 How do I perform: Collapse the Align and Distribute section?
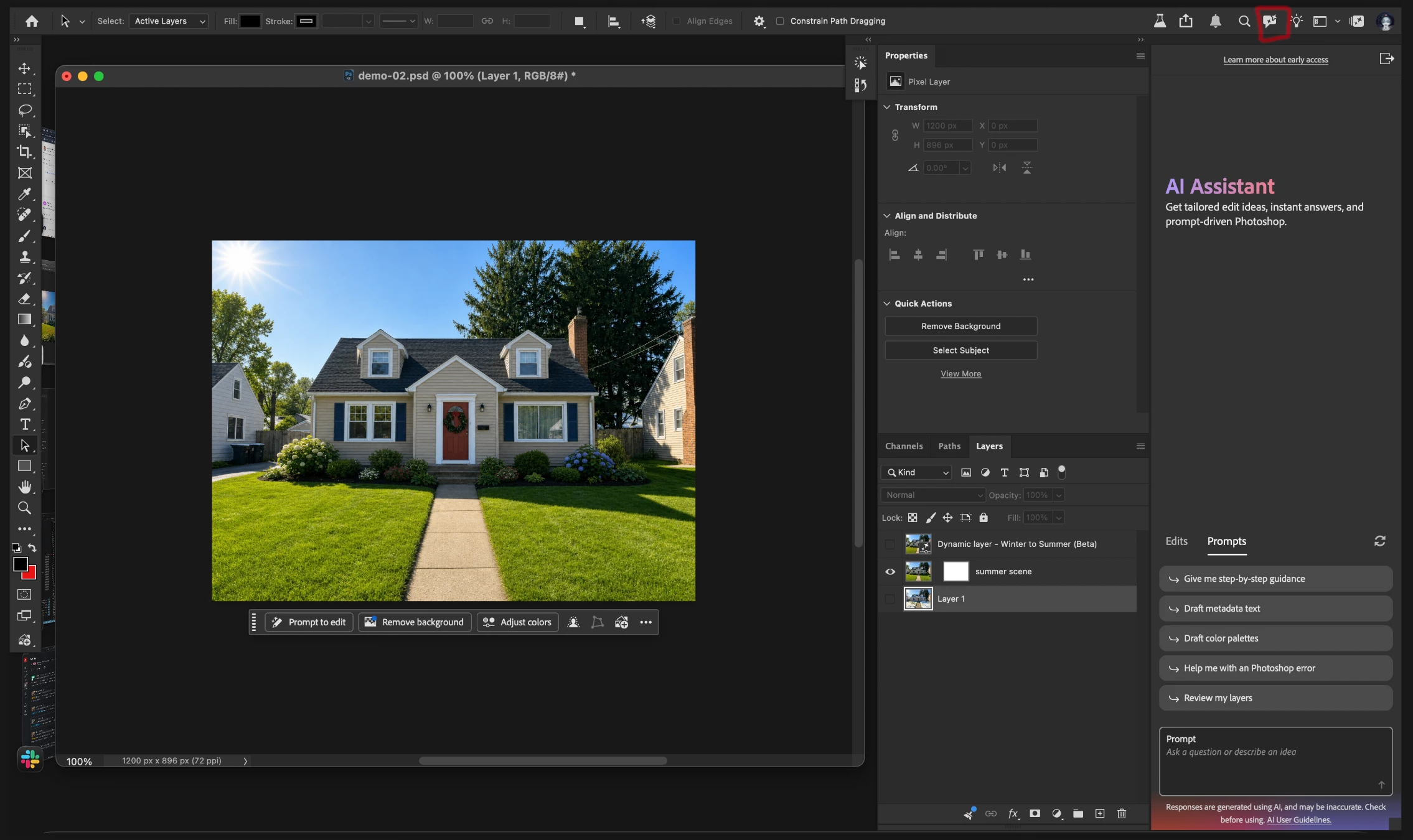coord(887,215)
